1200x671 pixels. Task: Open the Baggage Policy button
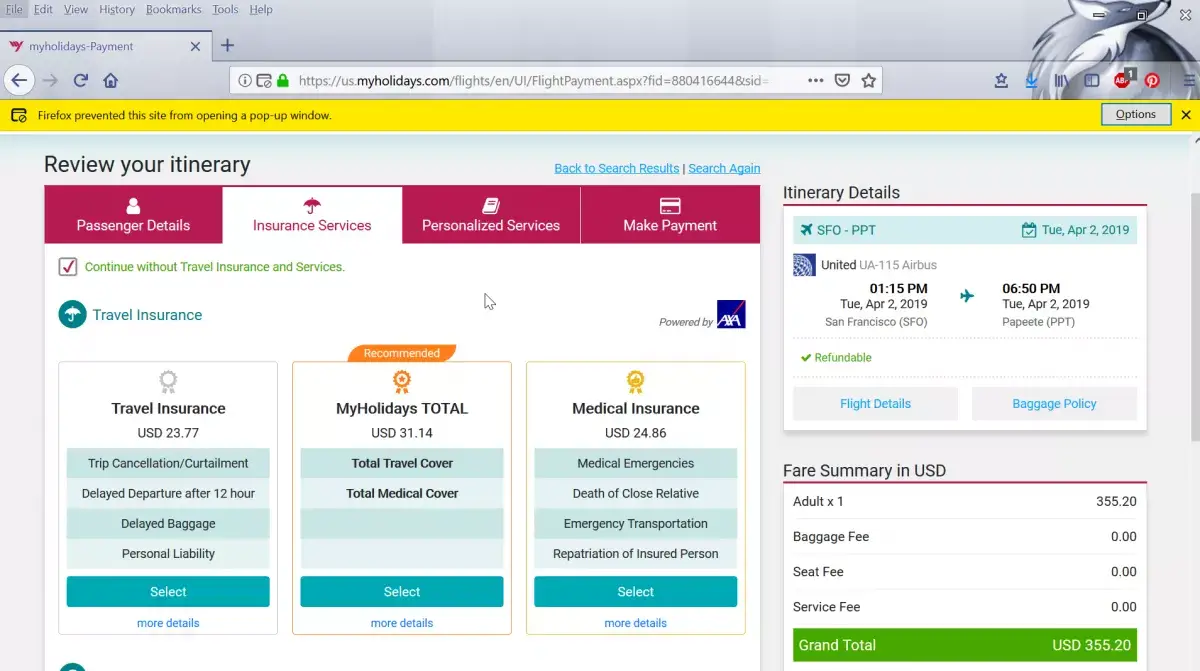pyautogui.click(x=1054, y=404)
